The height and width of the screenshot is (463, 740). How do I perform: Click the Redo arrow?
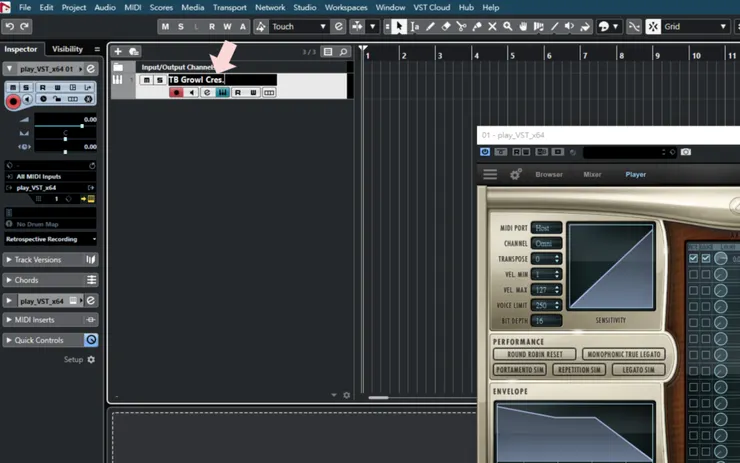[25, 26]
